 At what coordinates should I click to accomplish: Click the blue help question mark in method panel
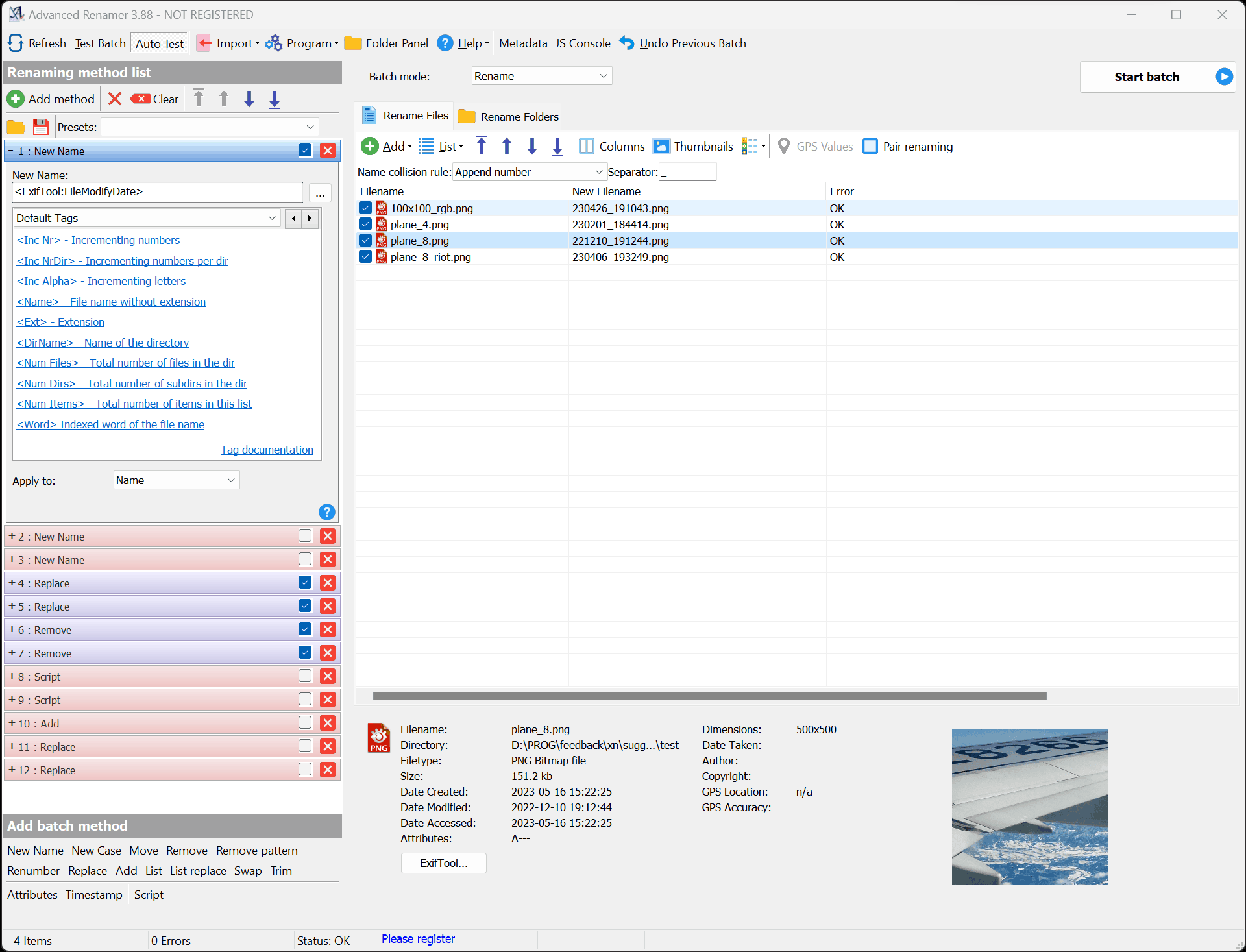[x=327, y=512]
